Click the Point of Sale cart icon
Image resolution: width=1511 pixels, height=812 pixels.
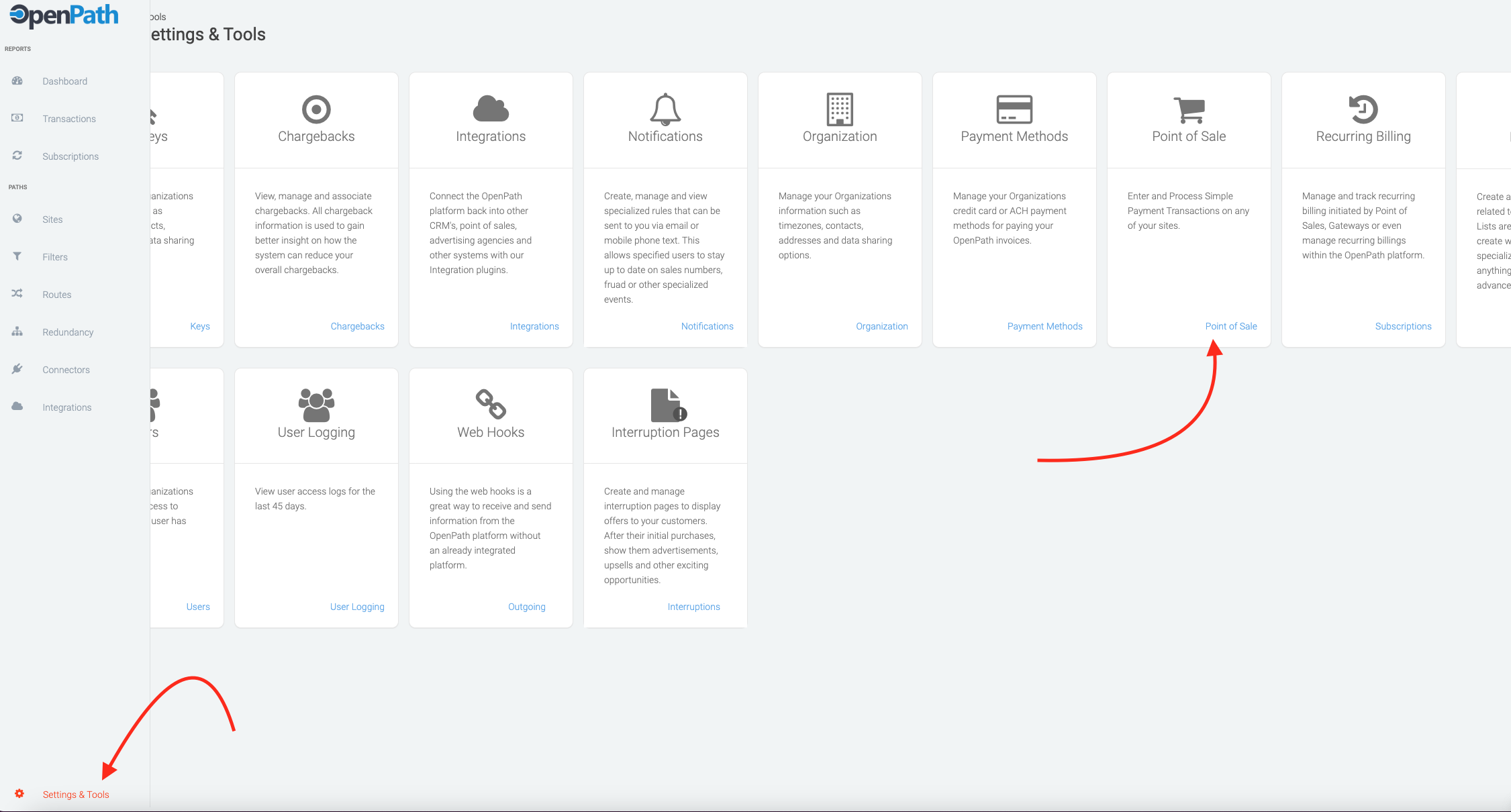(x=1189, y=110)
